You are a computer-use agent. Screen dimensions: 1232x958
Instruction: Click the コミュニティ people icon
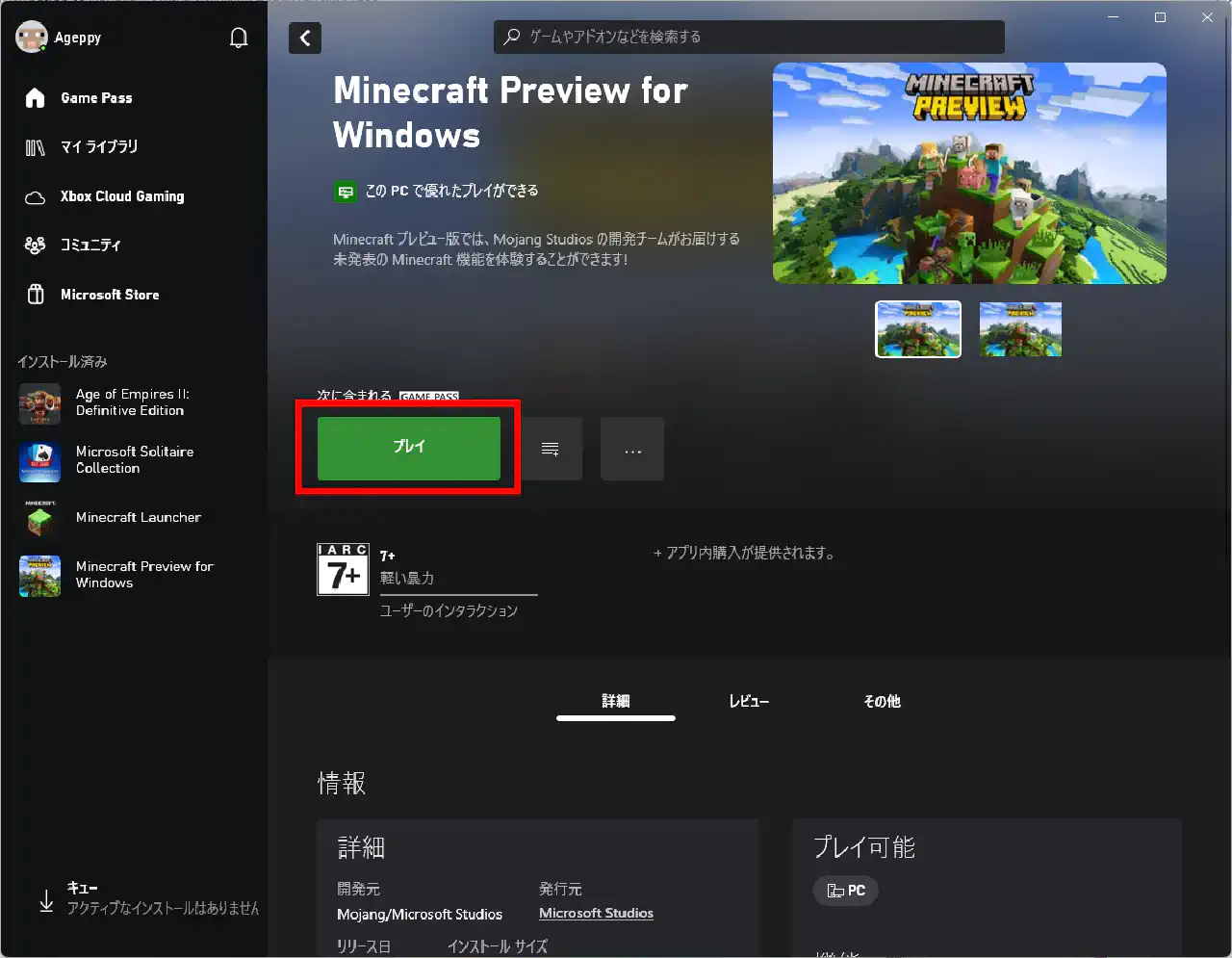coord(36,246)
